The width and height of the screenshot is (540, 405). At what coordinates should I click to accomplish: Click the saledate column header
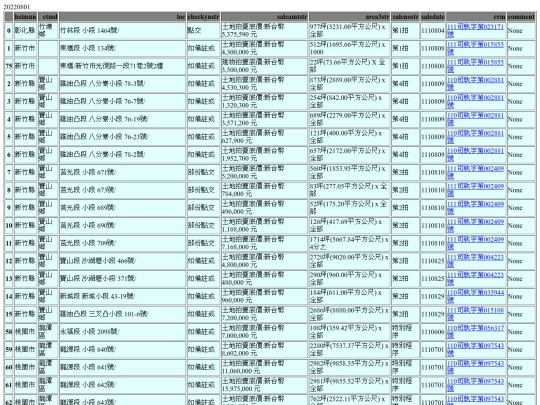coord(433,17)
